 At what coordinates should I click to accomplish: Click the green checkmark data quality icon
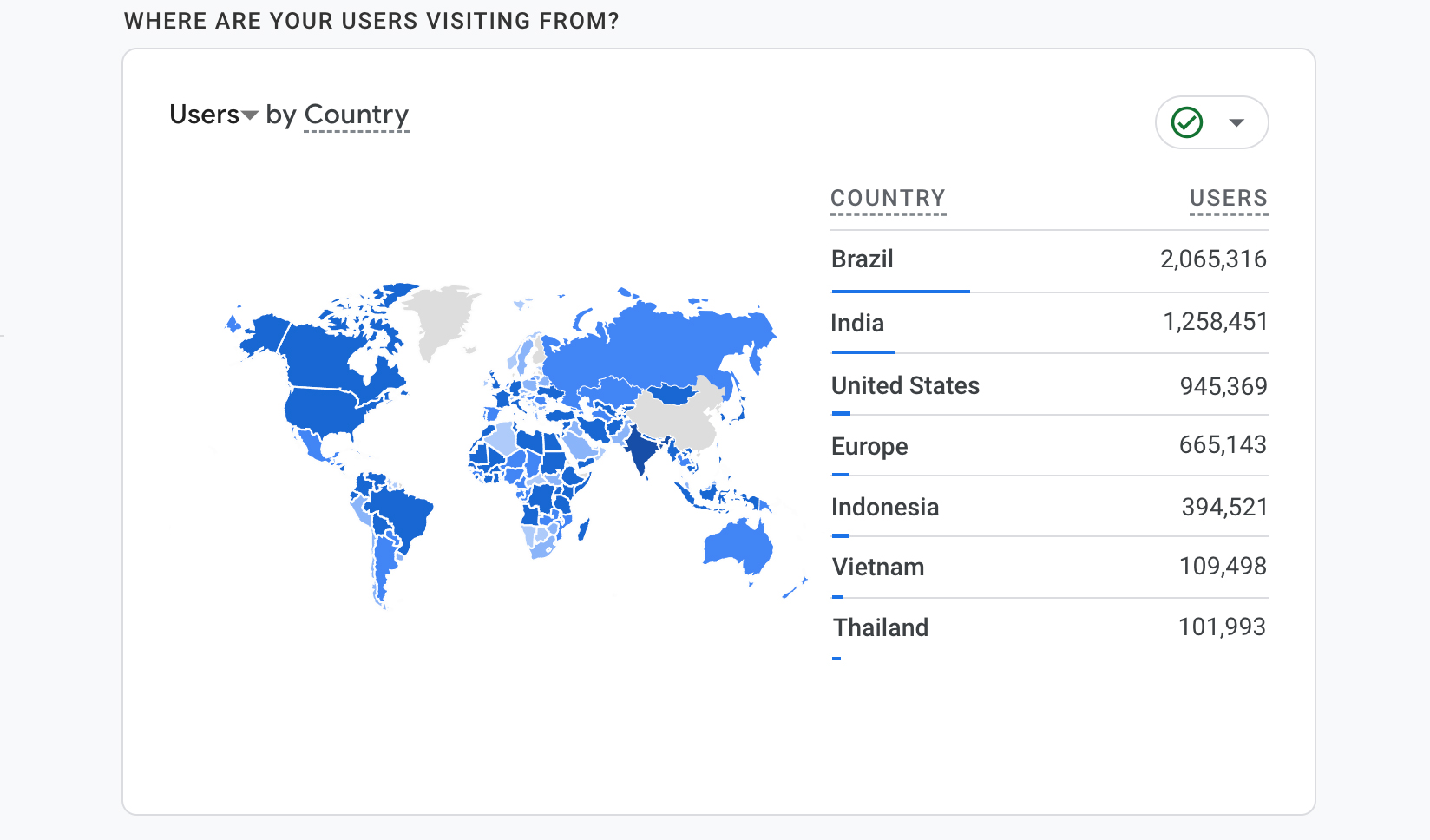1186,122
